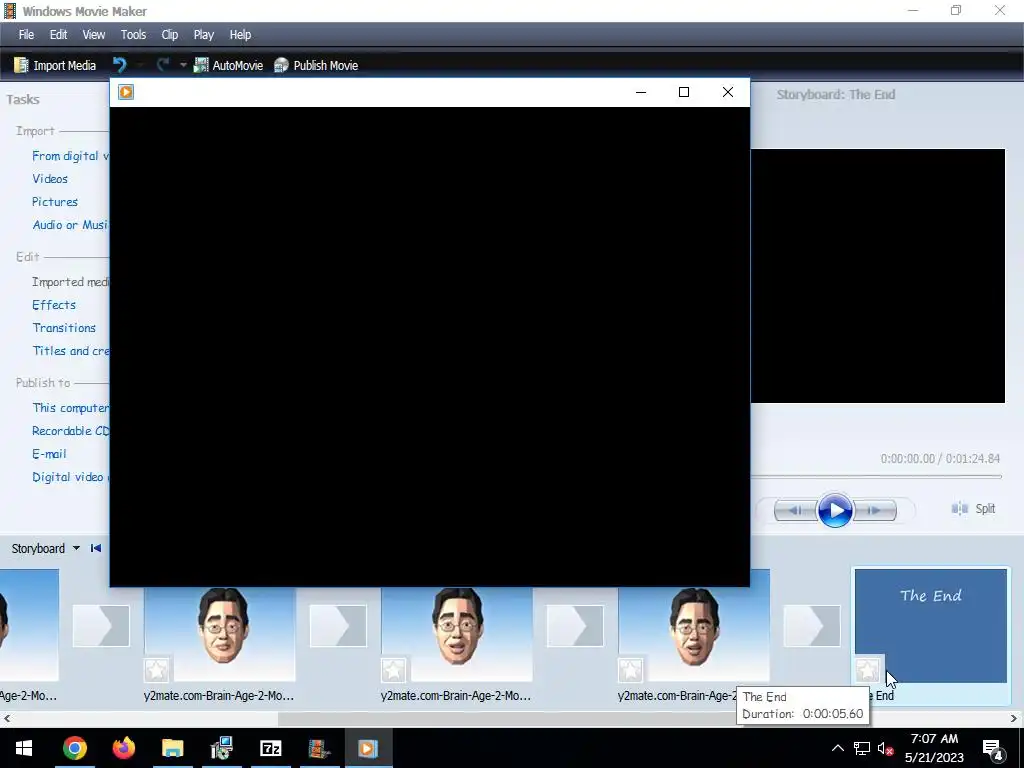Click the Import Media toolbar button
Viewport: 1024px width, 768px height.
[x=55, y=65]
